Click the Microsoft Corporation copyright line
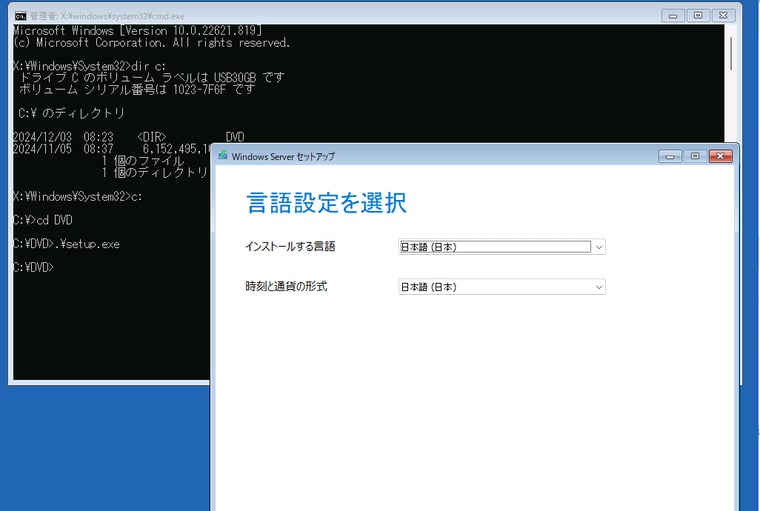This screenshot has width=760, height=511. click(x=151, y=43)
